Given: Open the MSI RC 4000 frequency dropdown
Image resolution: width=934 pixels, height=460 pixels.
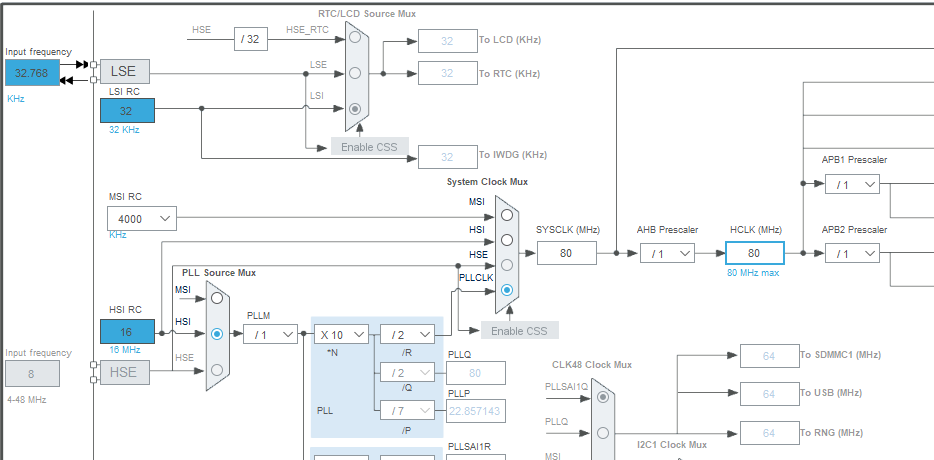Looking at the screenshot, I should (142, 219).
